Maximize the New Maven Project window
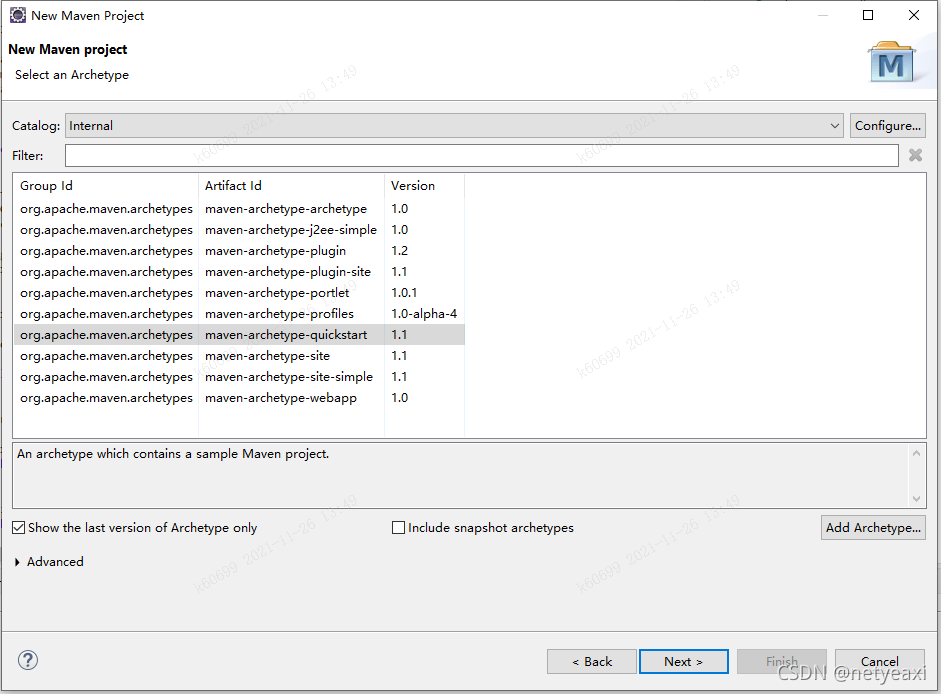Screen dimensions: 941x694 tap(868, 15)
